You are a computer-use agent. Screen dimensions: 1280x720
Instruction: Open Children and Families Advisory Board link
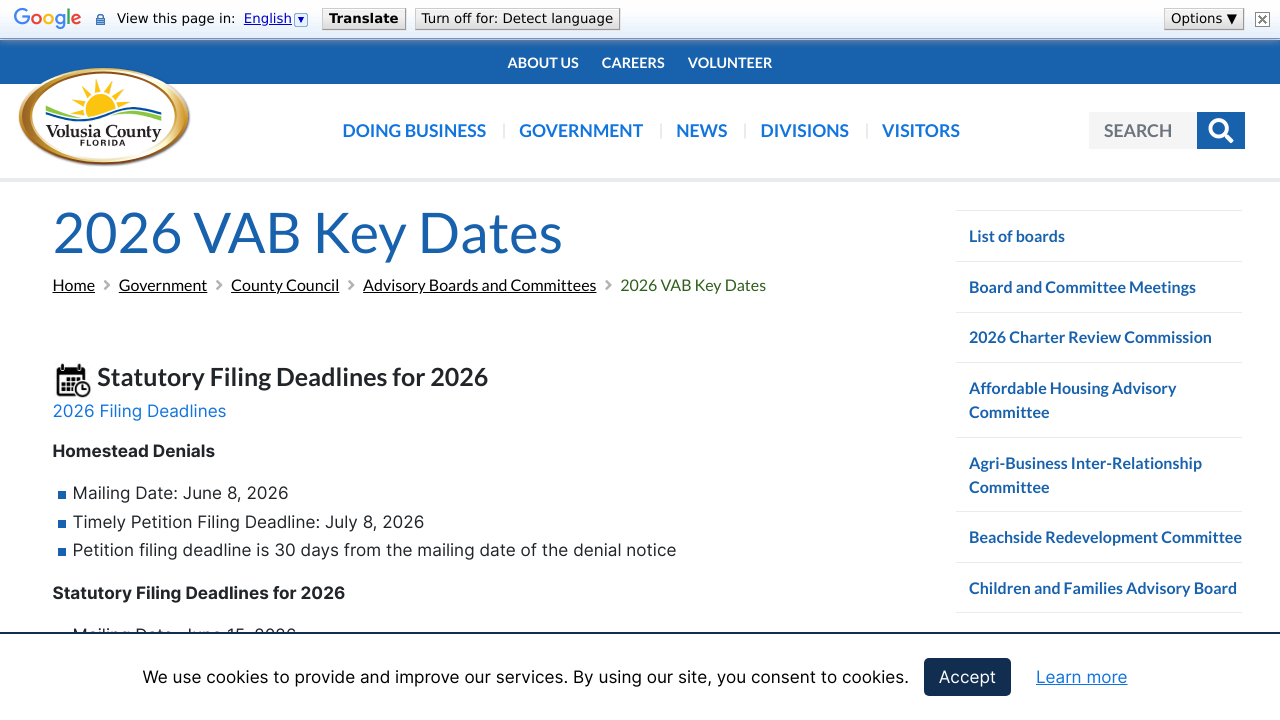1103,588
